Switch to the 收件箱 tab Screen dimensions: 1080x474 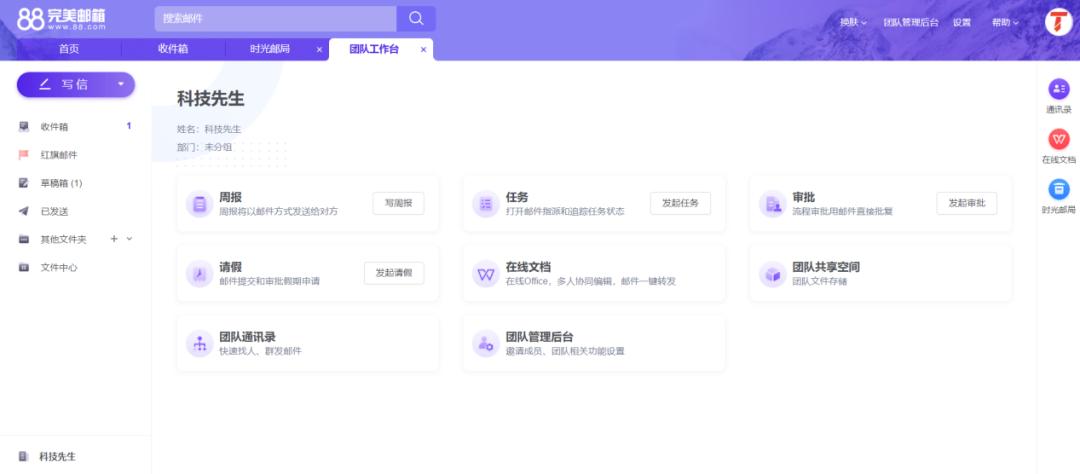click(x=173, y=49)
